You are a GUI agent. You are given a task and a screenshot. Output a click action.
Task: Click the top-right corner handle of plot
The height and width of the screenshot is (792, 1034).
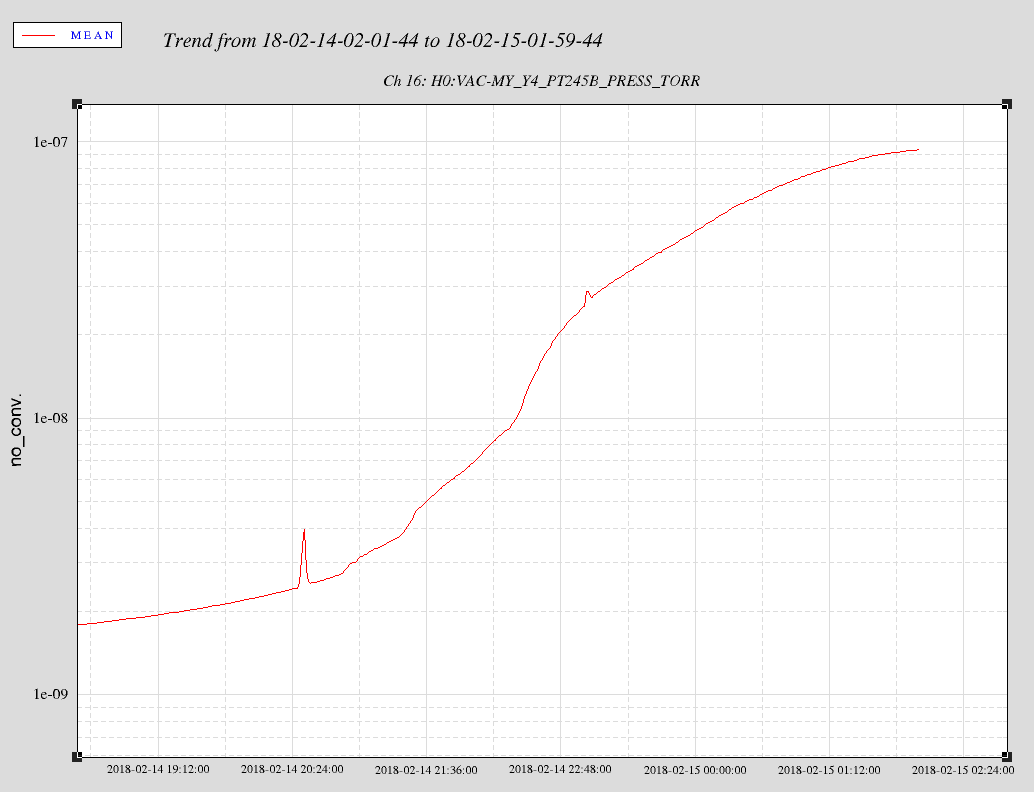click(x=1008, y=104)
